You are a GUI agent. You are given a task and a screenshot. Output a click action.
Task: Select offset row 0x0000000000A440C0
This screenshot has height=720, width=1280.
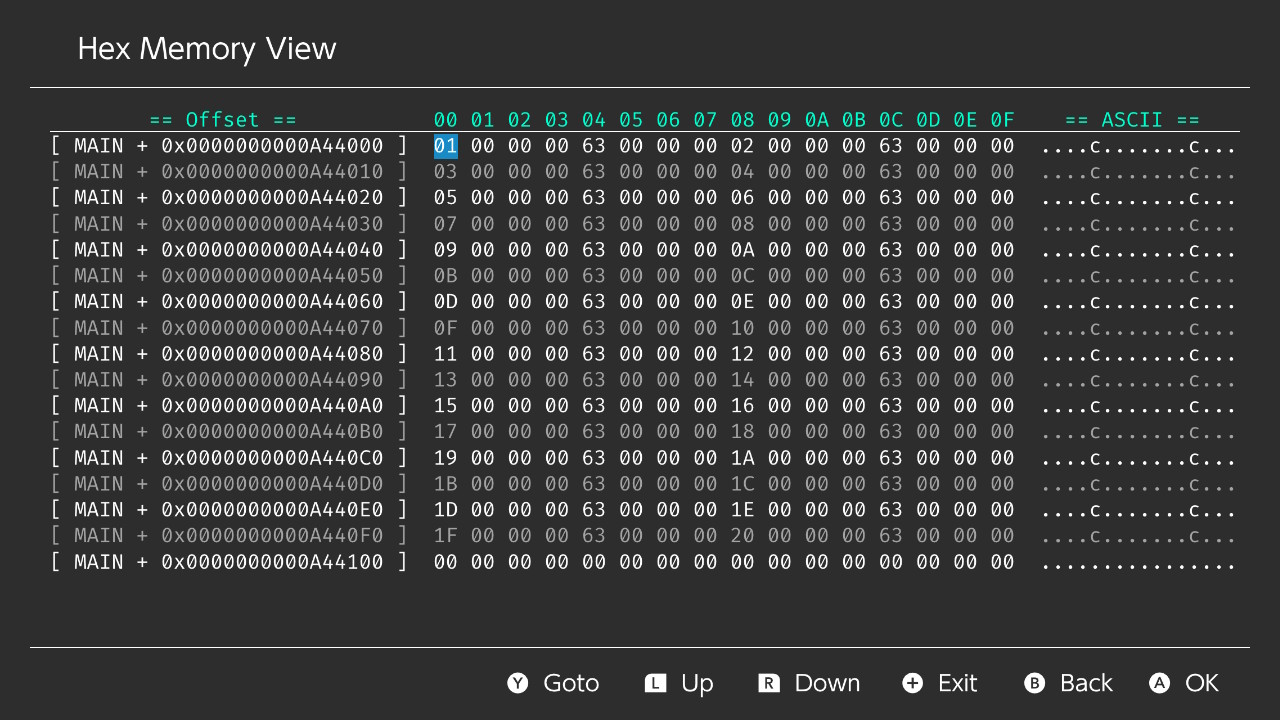[x=229, y=458]
